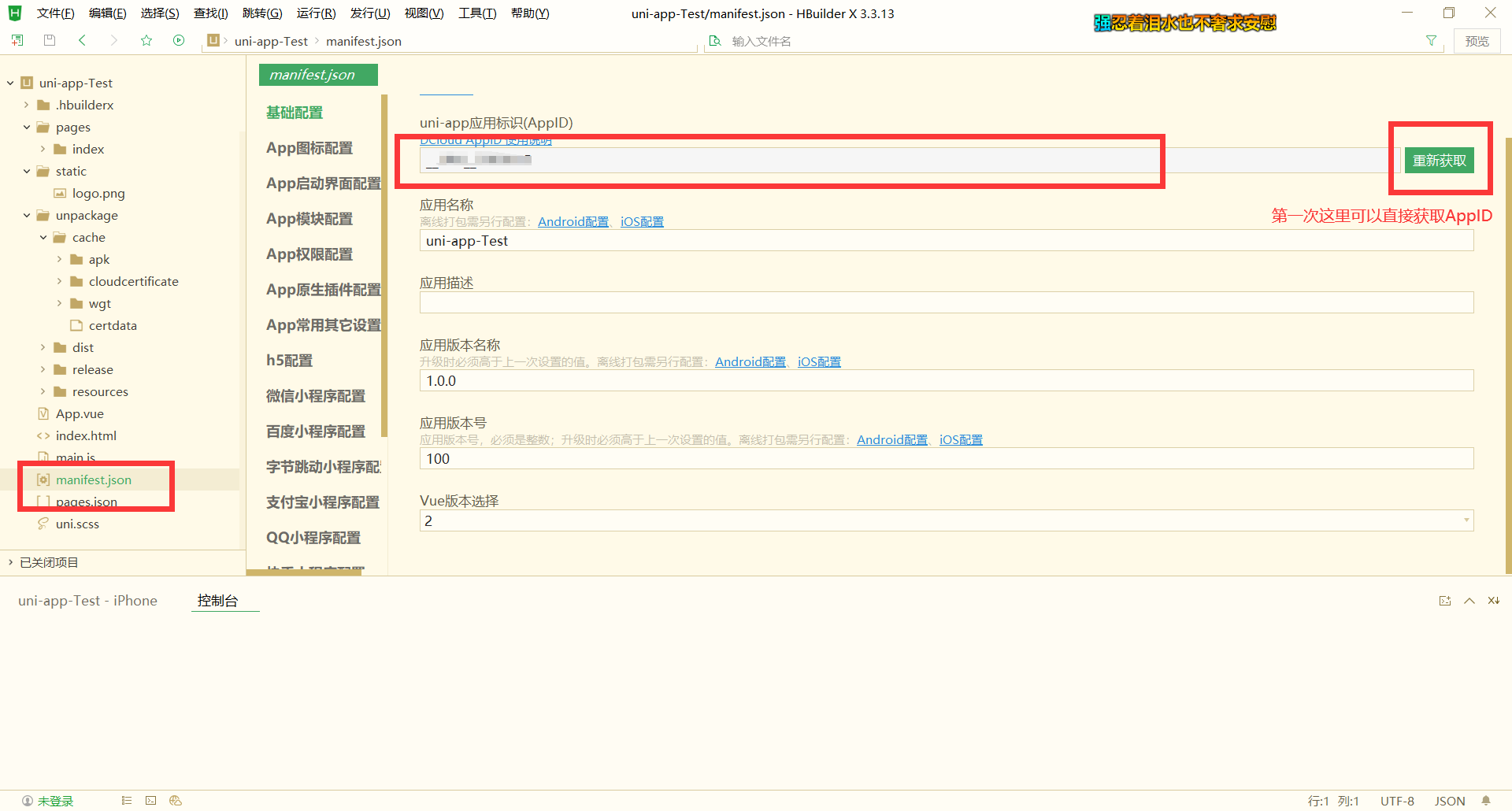This screenshot has height=811, width=1512.
Task: Collapse the unpackage folder
Action: (x=27, y=215)
